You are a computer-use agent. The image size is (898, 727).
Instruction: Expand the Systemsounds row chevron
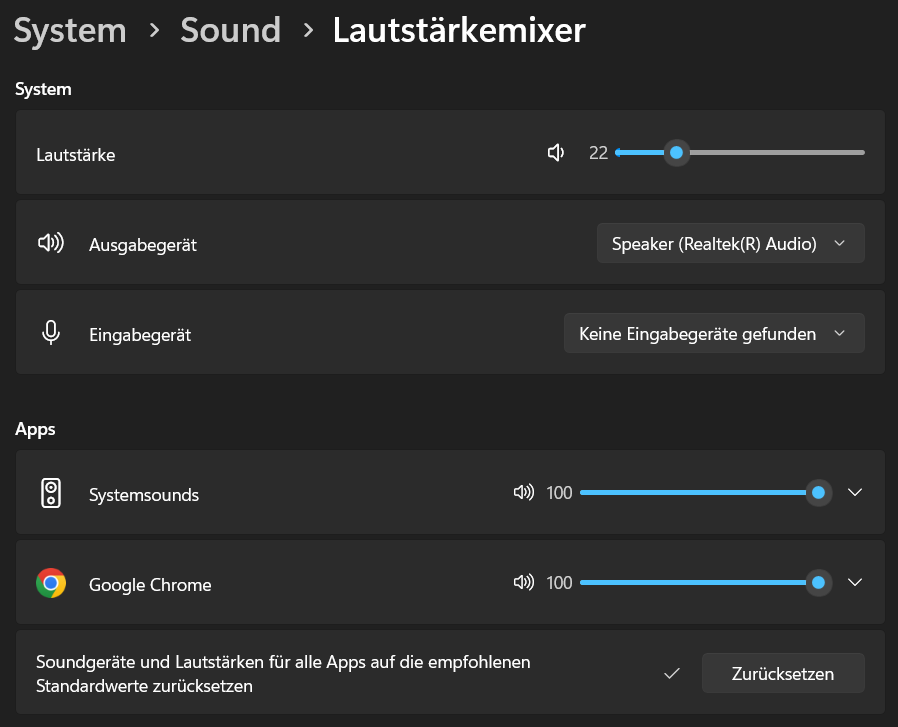(x=854, y=492)
